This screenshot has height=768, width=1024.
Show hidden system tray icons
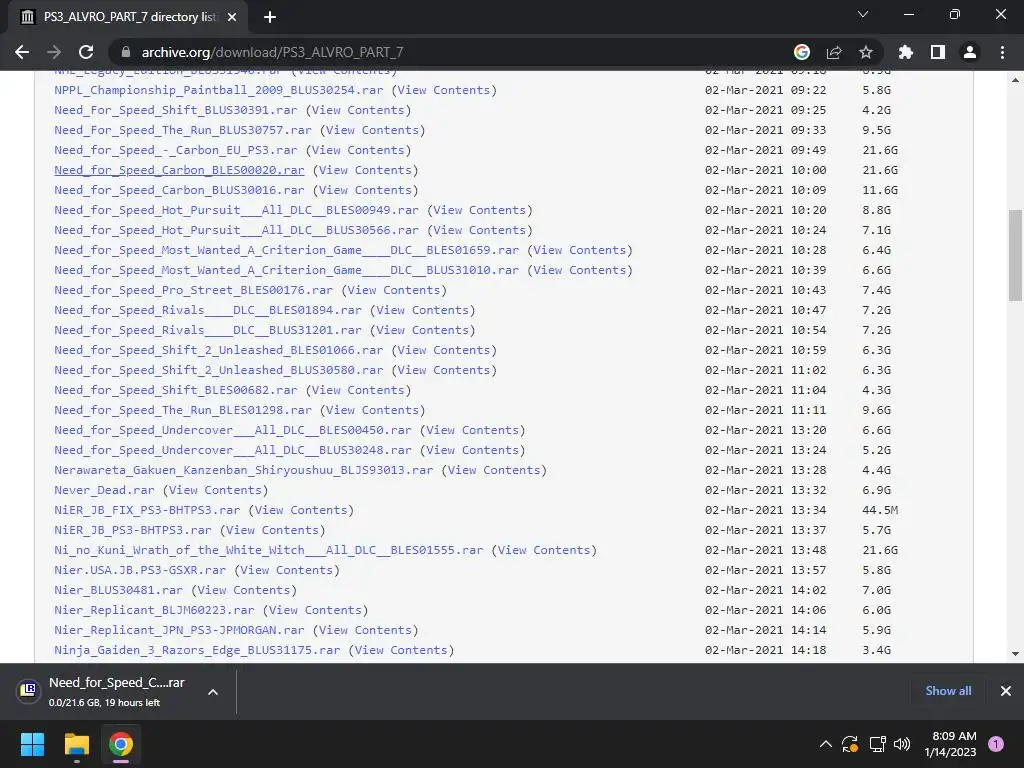point(825,744)
